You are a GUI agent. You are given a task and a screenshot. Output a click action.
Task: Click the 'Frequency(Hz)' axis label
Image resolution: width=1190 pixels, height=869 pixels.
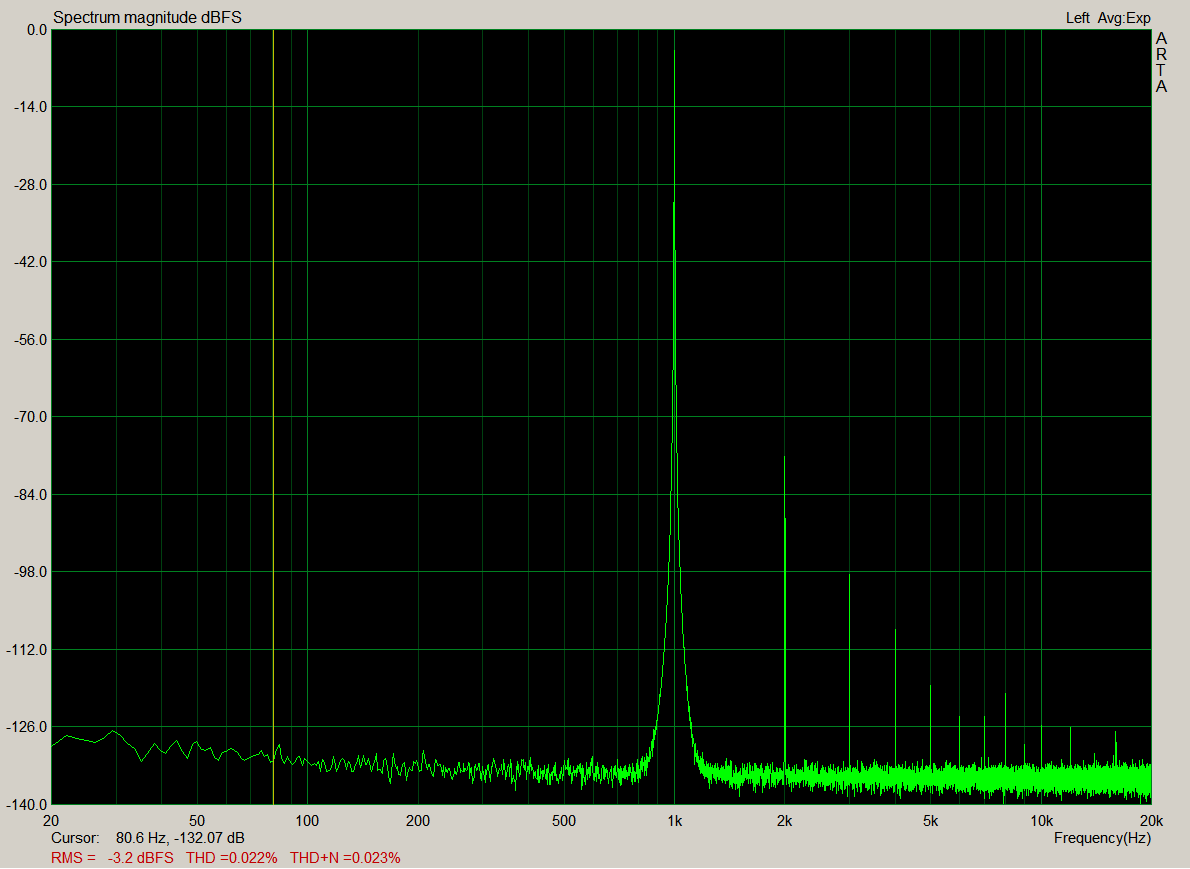(1102, 838)
